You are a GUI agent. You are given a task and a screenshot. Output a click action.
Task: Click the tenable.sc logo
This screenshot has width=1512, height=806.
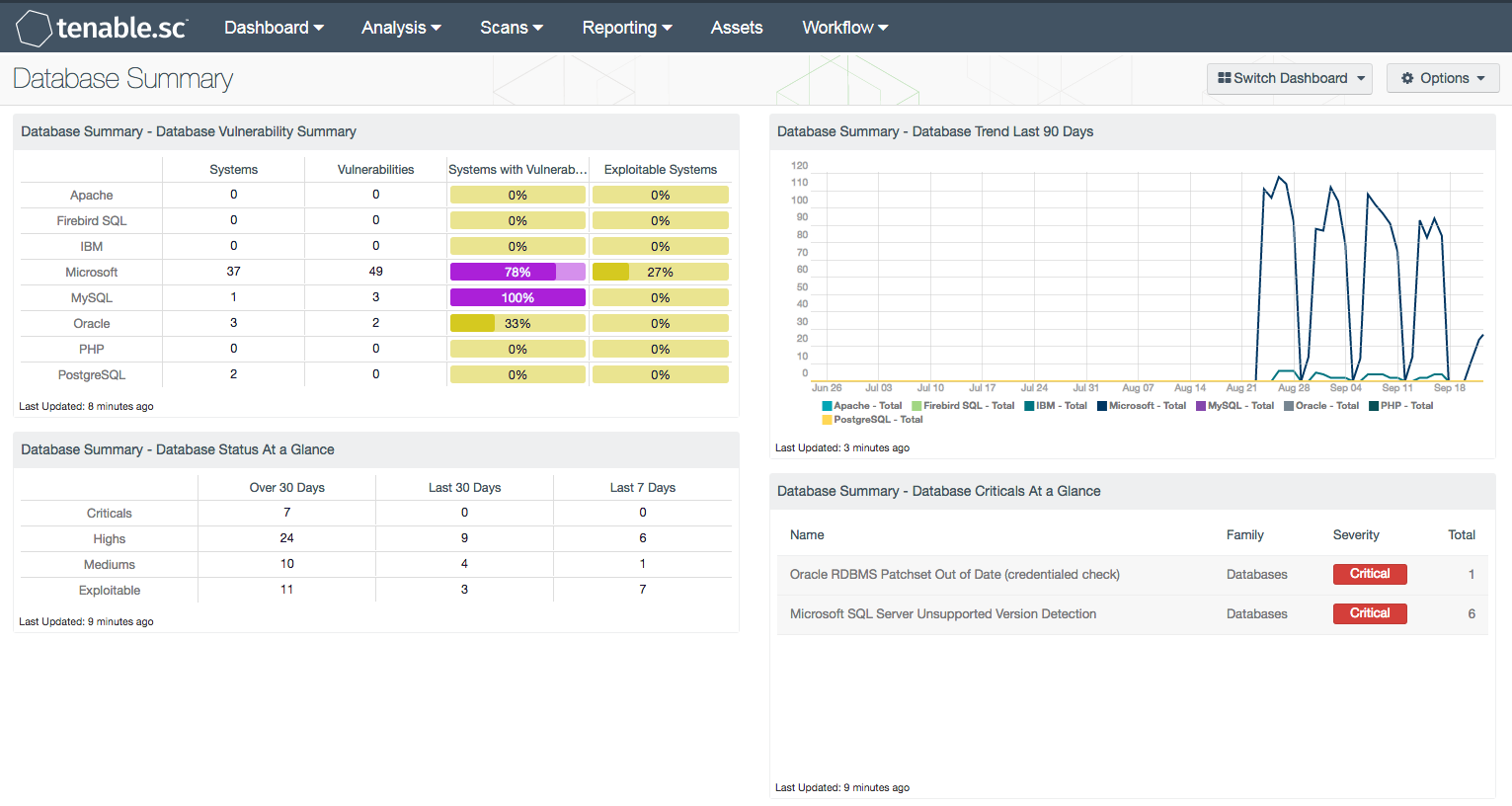(103, 28)
